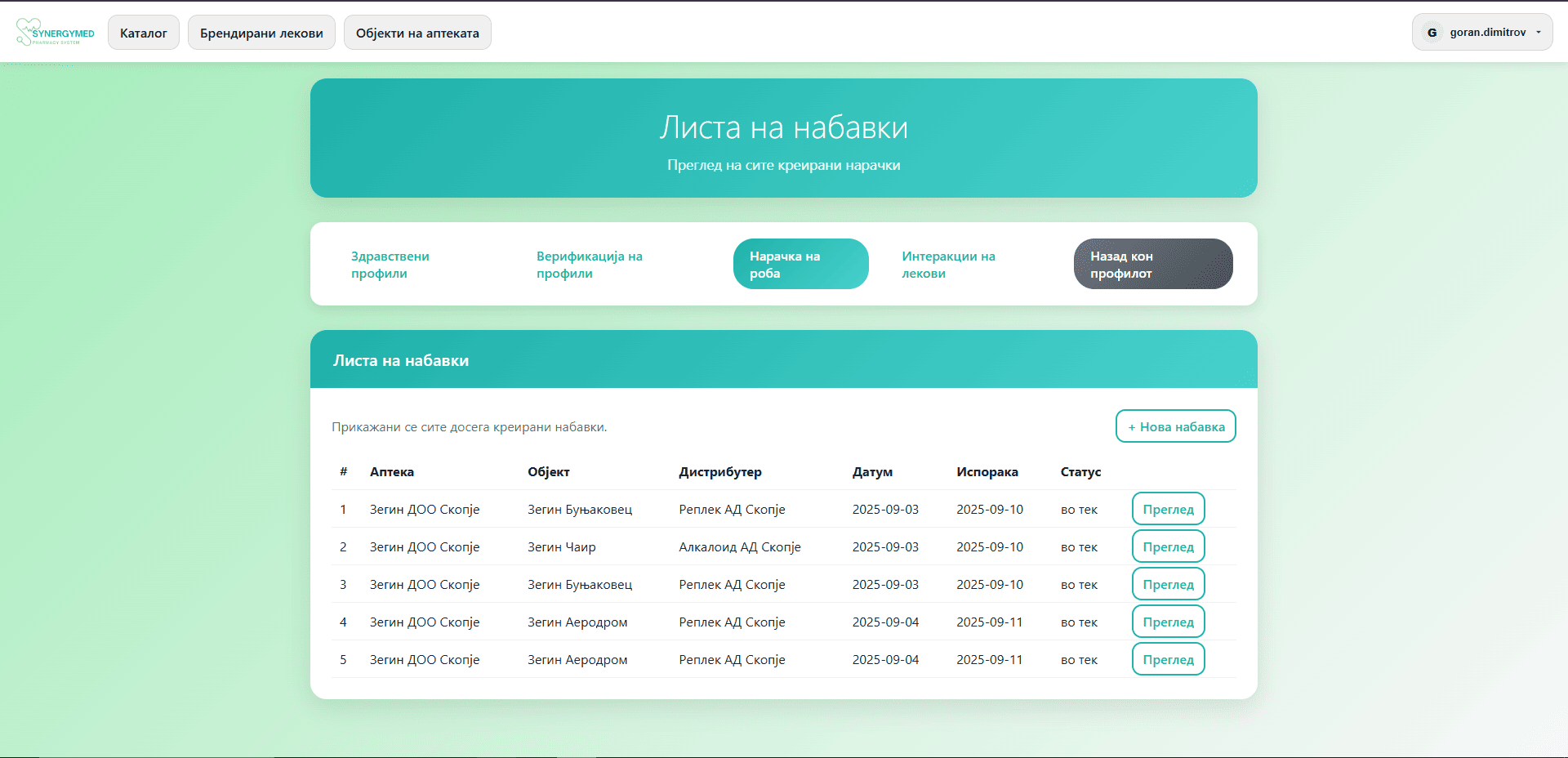The height and width of the screenshot is (758, 1568).
Task: Expand the goran.dimitrov account dropdown
Action: click(1538, 33)
